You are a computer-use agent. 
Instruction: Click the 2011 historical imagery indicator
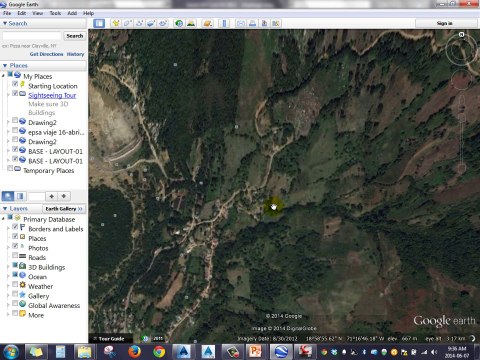(158, 338)
